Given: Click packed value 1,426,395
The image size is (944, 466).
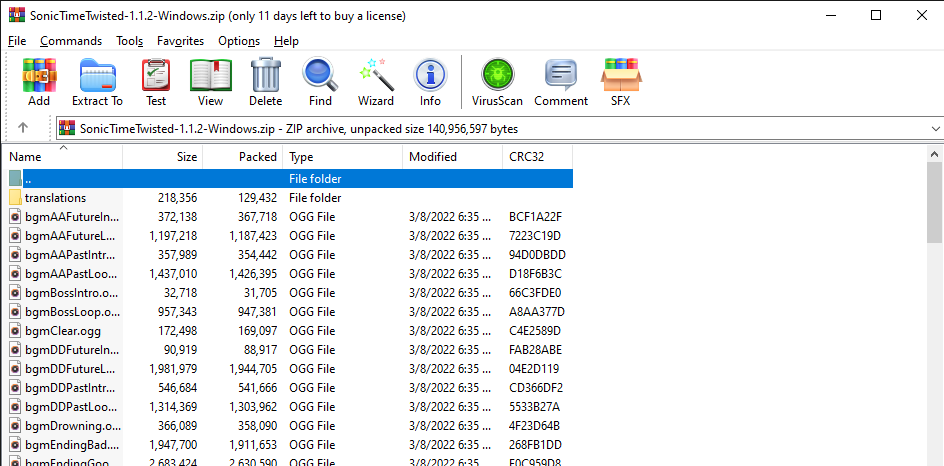Looking at the screenshot, I should click(x=253, y=274).
